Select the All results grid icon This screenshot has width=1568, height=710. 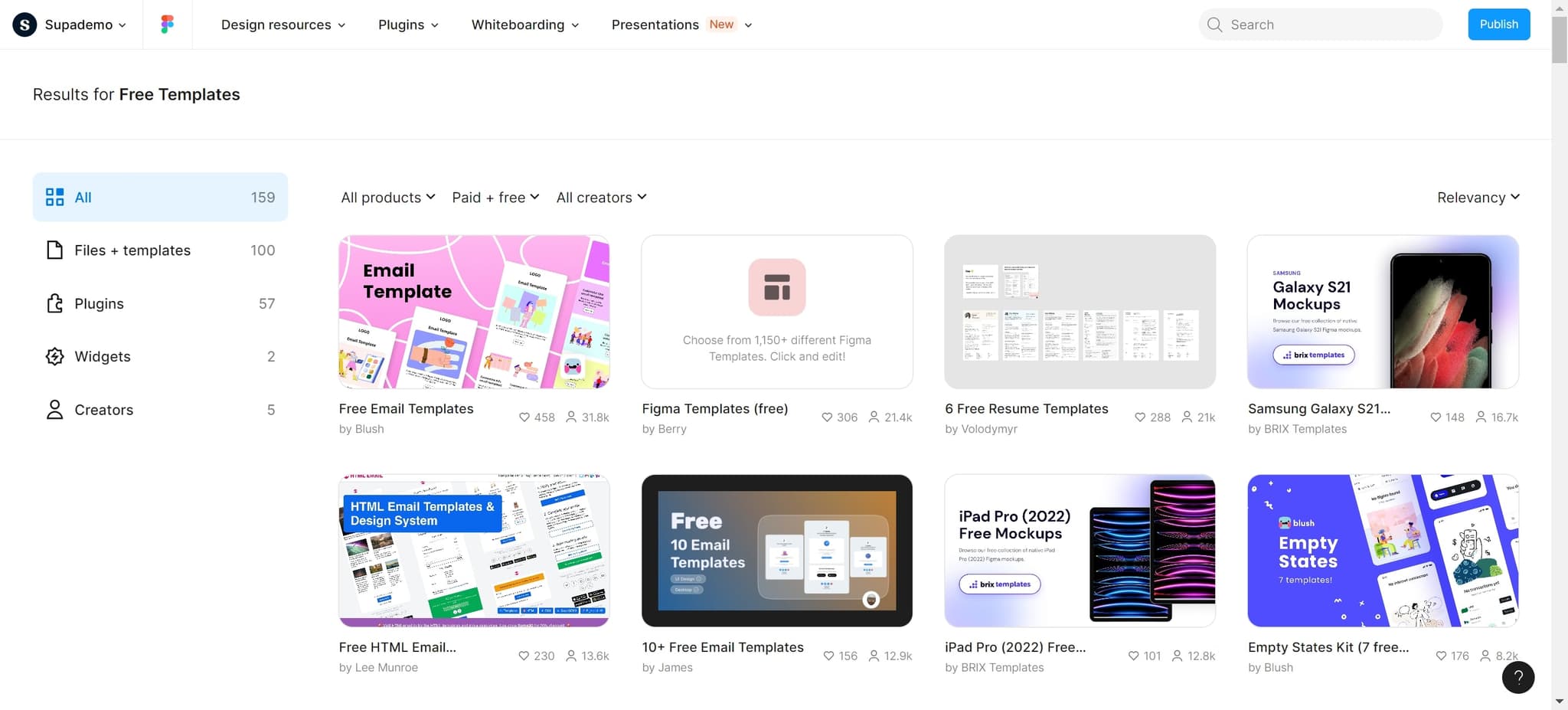pyautogui.click(x=54, y=196)
